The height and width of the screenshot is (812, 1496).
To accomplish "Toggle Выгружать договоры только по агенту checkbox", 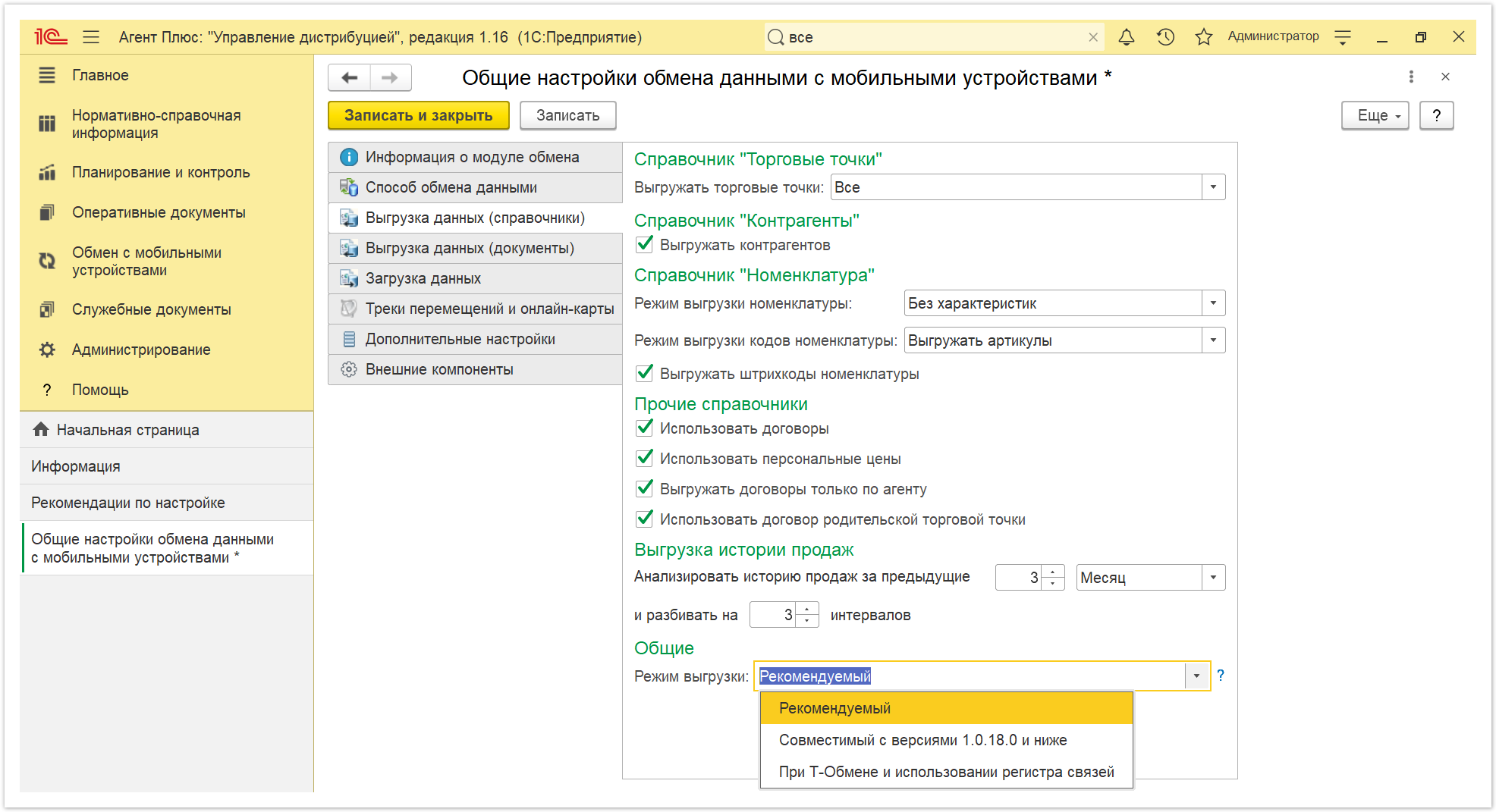I will click(645, 488).
